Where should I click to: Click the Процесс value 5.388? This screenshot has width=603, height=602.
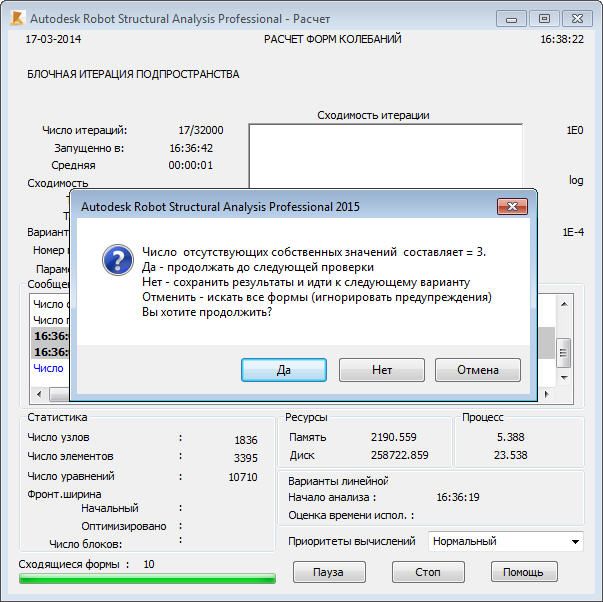pyautogui.click(x=510, y=437)
